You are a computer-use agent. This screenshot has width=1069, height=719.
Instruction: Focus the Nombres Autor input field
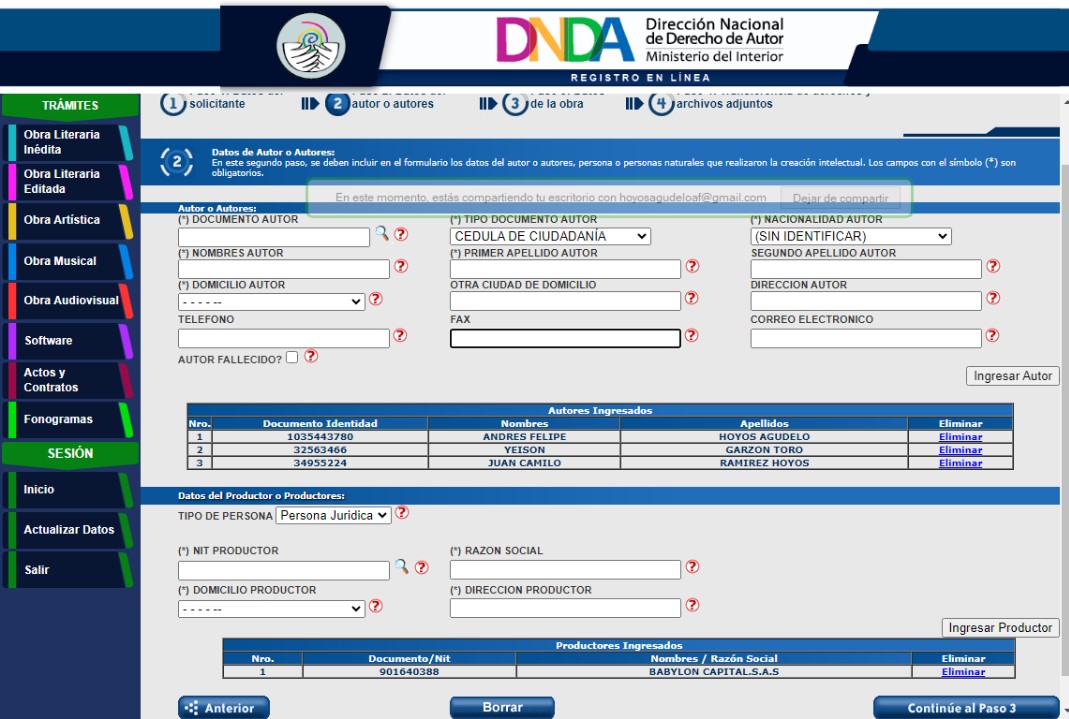pos(284,269)
